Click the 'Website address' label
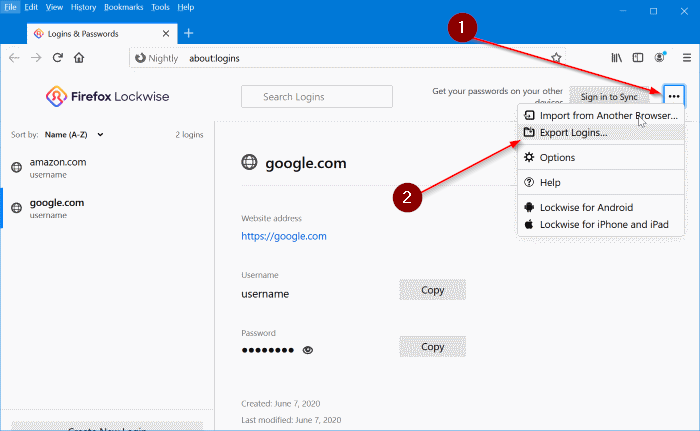 pos(271,218)
